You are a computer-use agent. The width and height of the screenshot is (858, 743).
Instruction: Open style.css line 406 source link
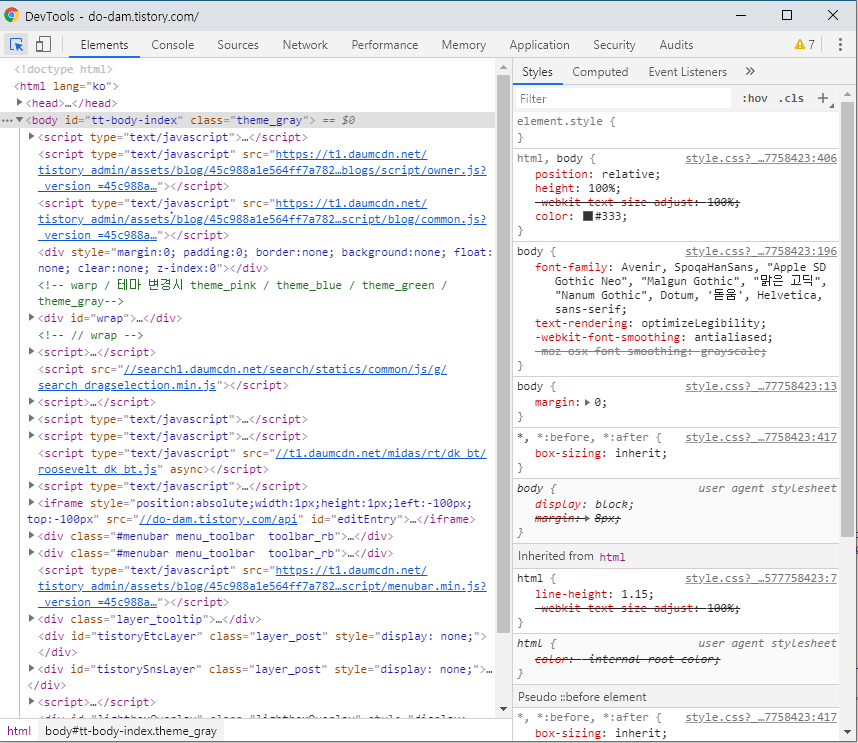click(x=761, y=158)
